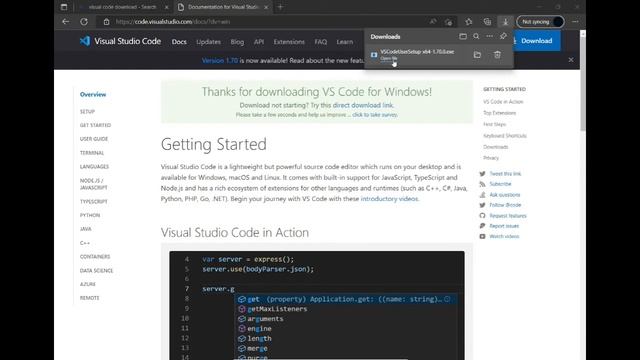Click the VSCodeUserSetup file icon in Downloads
The height and width of the screenshot is (360, 640).
374,55
